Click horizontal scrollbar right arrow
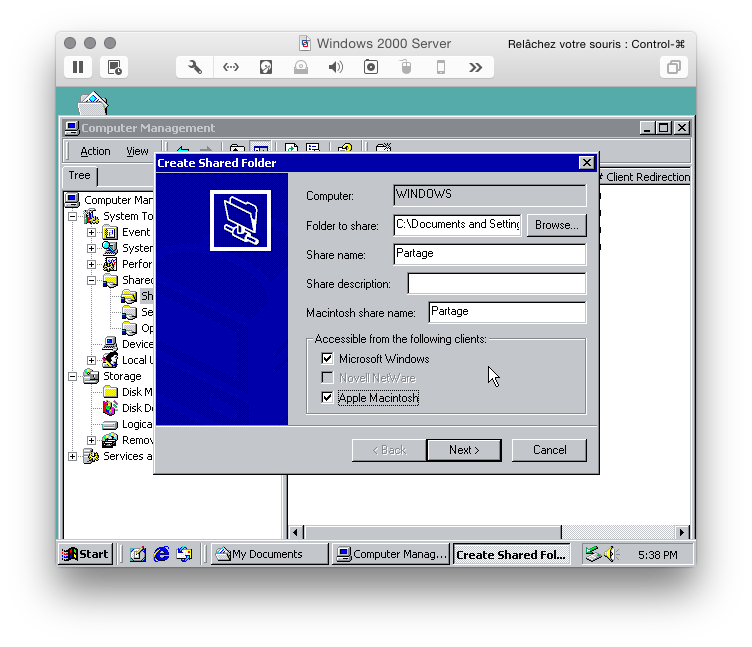The image size is (752, 647). pyautogui.click(x=682, y=532)
